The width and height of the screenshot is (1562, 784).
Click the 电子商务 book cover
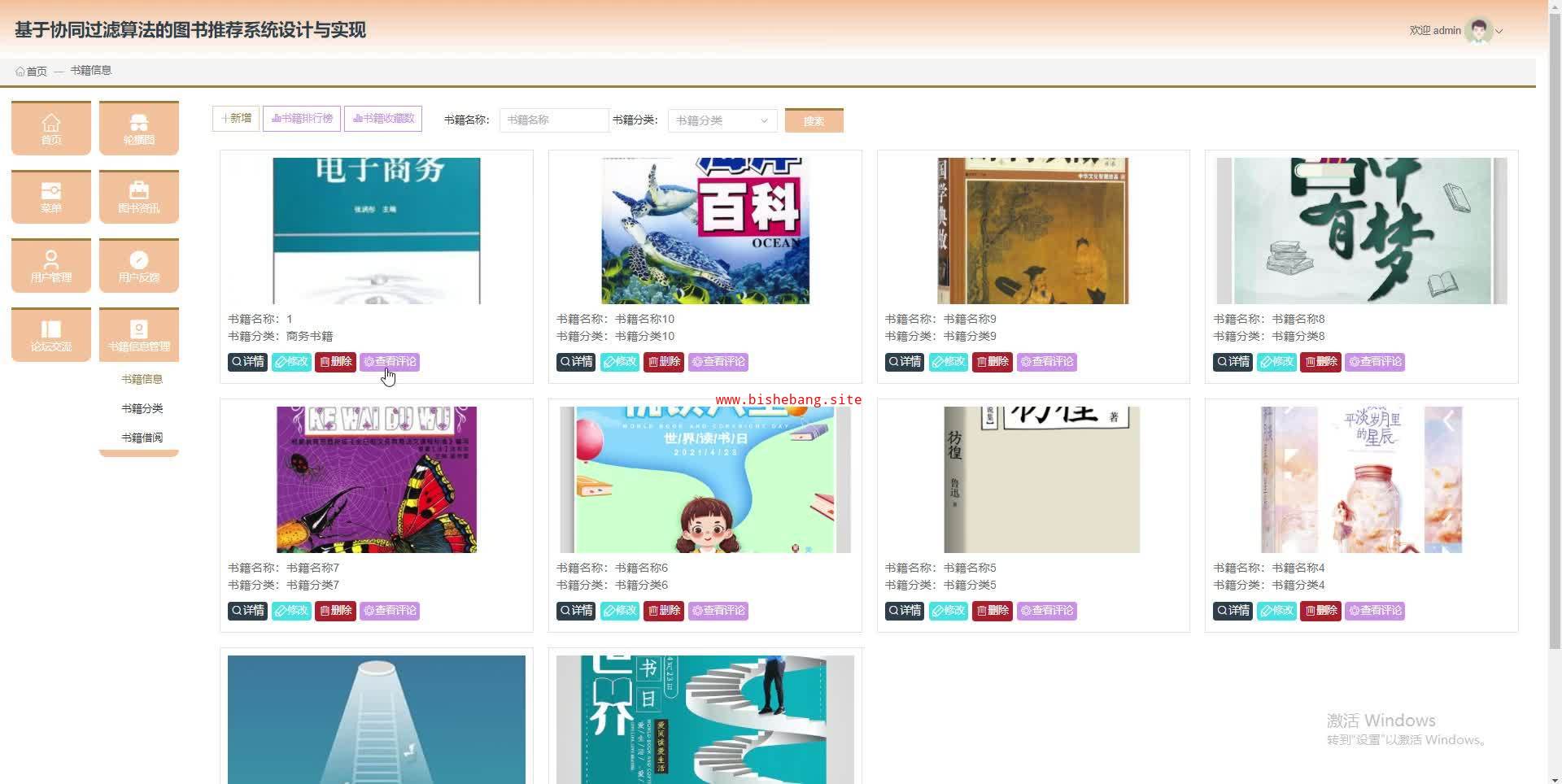tap(377, 231)
